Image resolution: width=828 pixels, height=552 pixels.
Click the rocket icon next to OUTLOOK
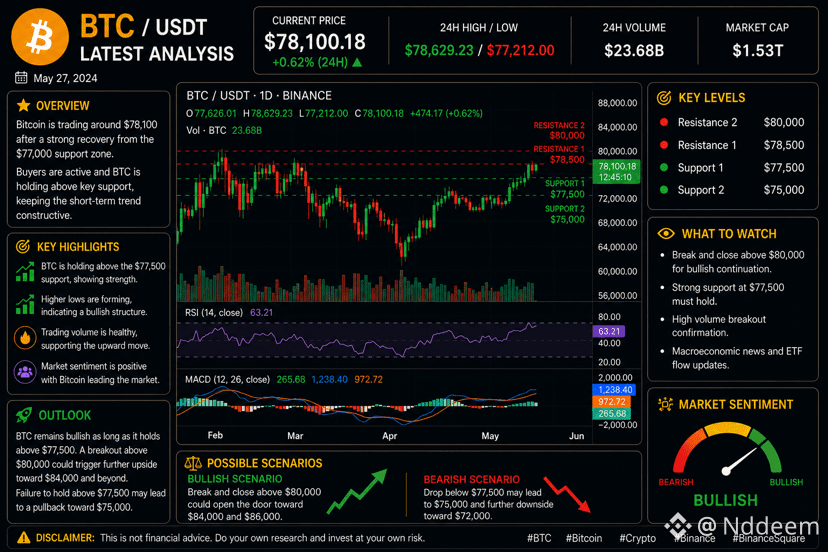pyautogui.click(x=24, y=415)
